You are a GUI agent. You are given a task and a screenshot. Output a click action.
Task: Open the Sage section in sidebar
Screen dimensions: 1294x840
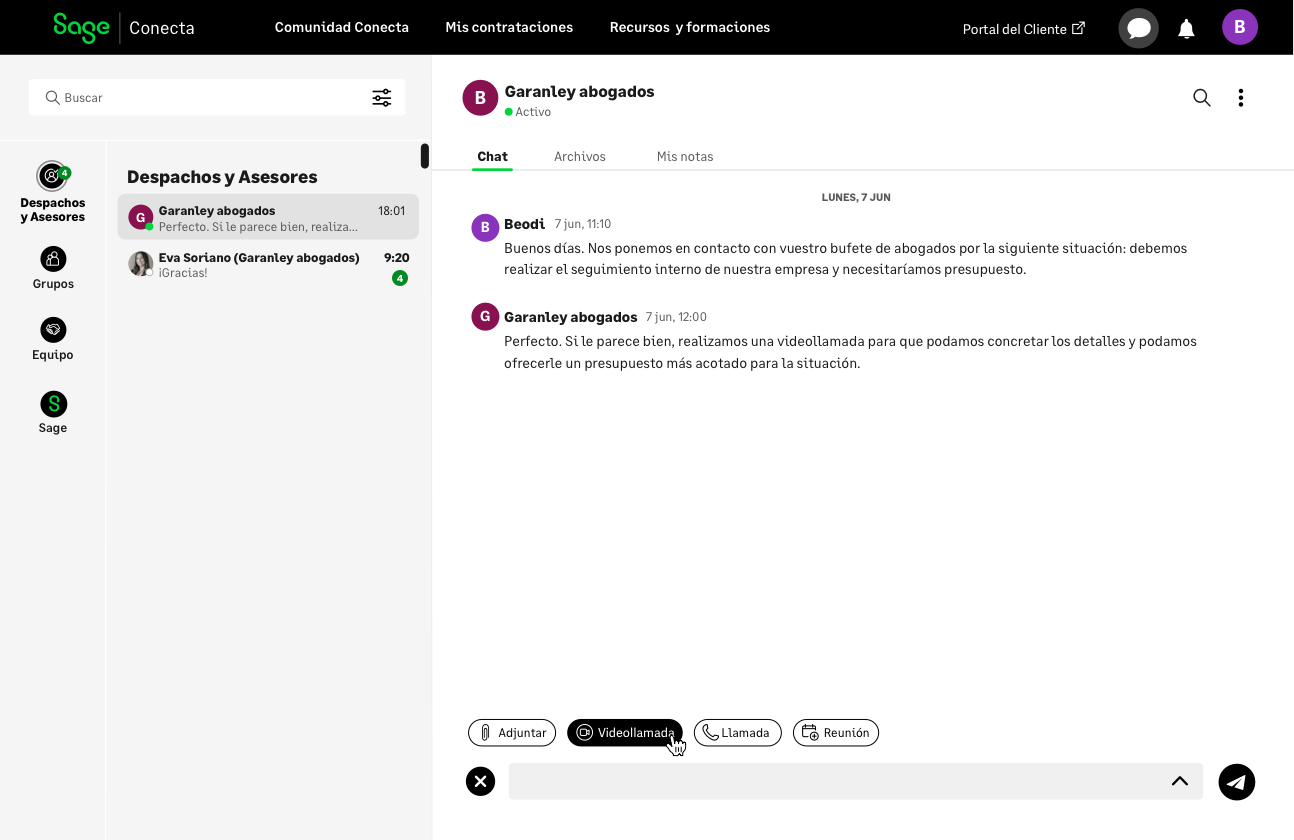tap(53, 412)
